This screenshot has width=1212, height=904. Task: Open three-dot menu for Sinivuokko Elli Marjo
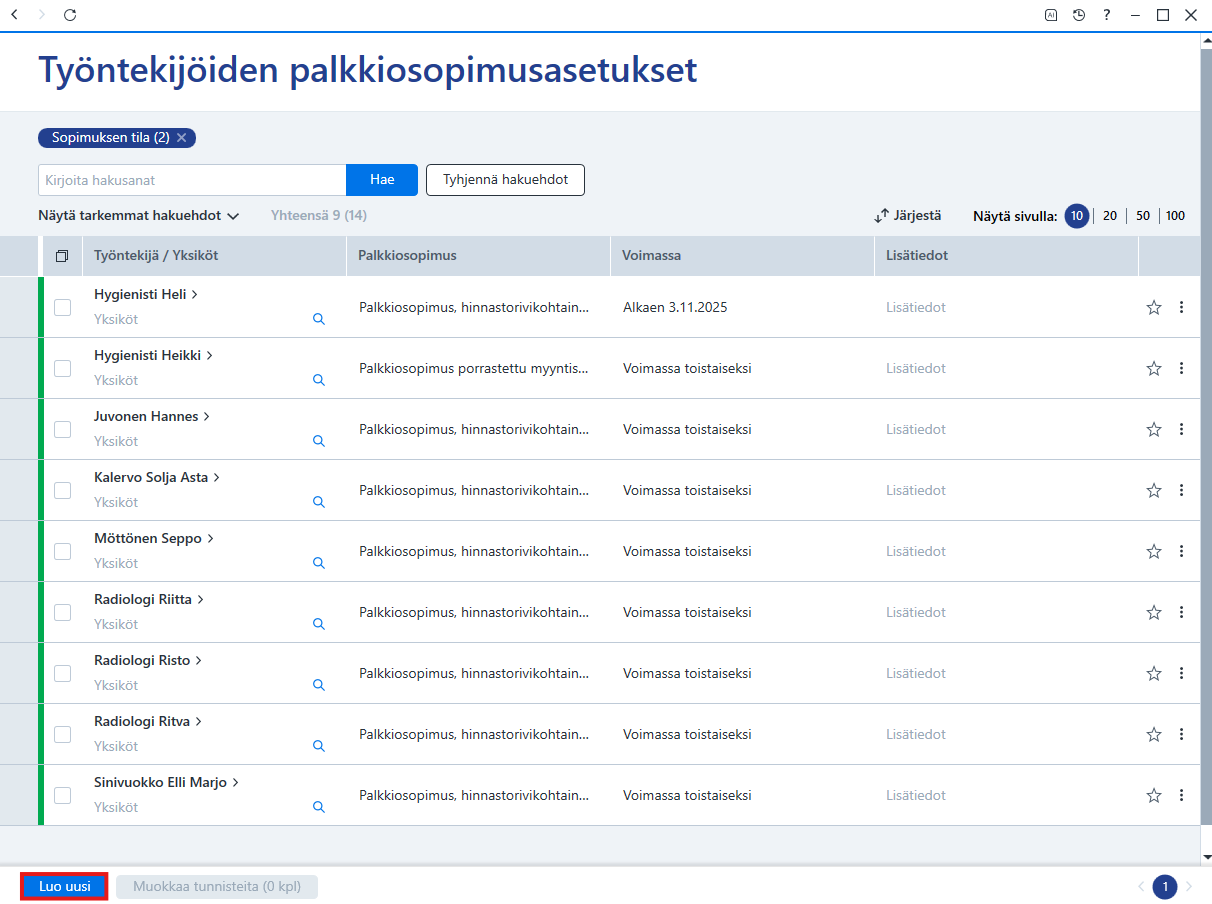pyautogui.click(x=1181, y=795)
